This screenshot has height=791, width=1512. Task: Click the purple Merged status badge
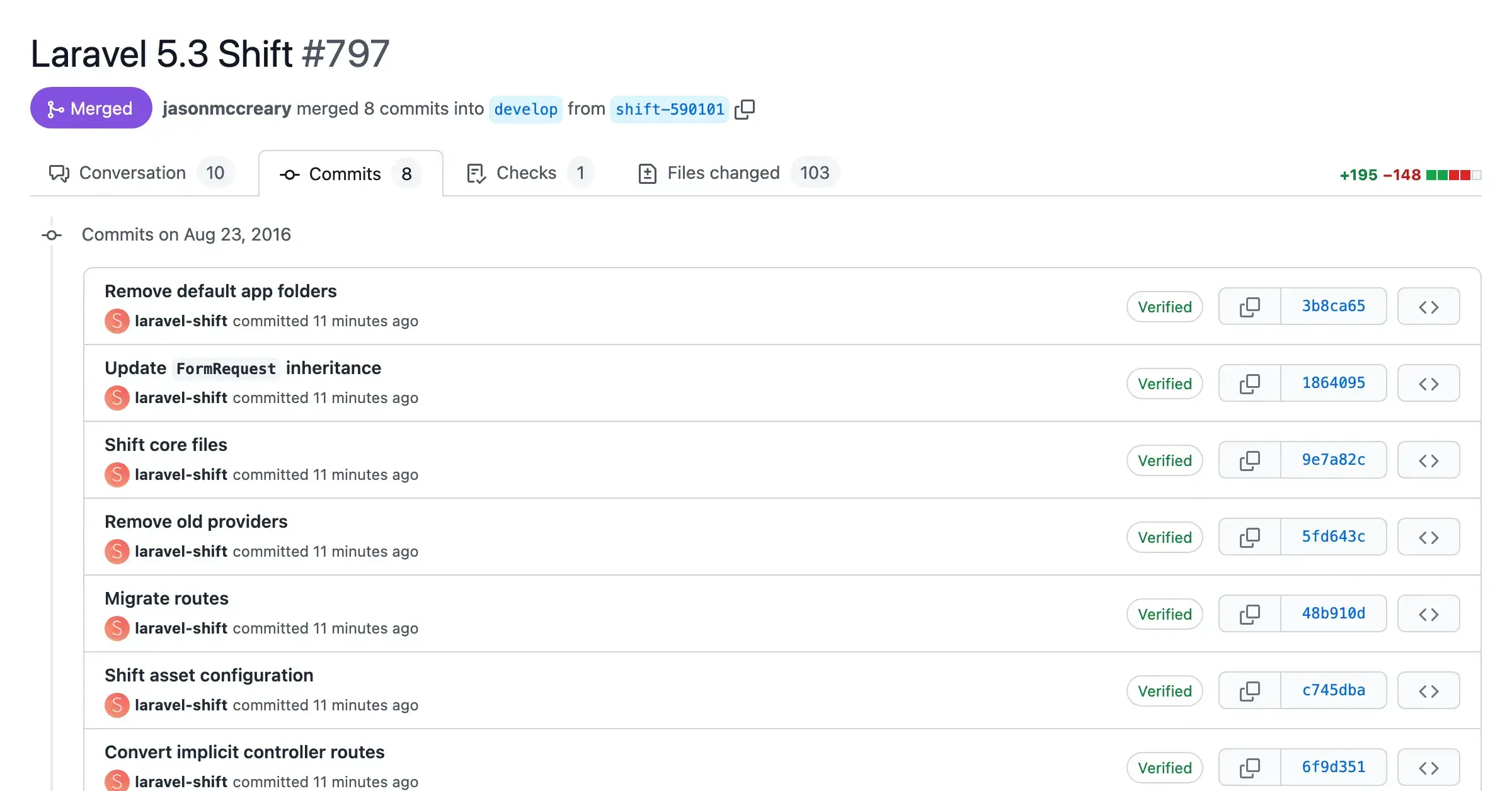point(91,108)
